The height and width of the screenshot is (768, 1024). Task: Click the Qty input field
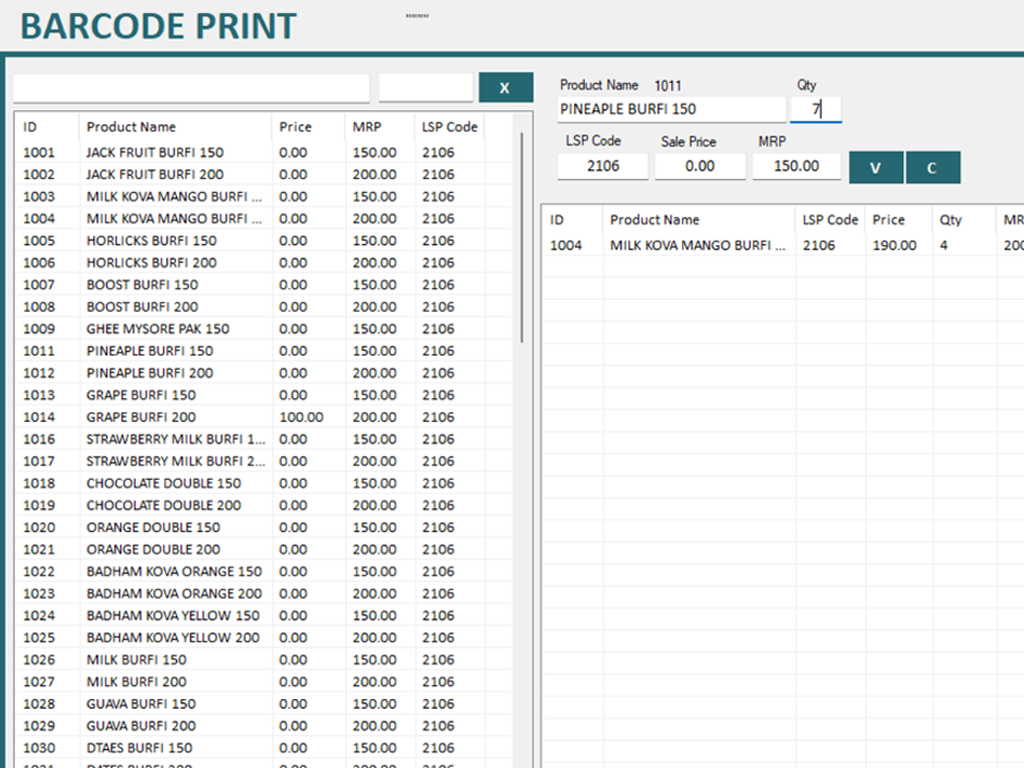tap(816, 109)
